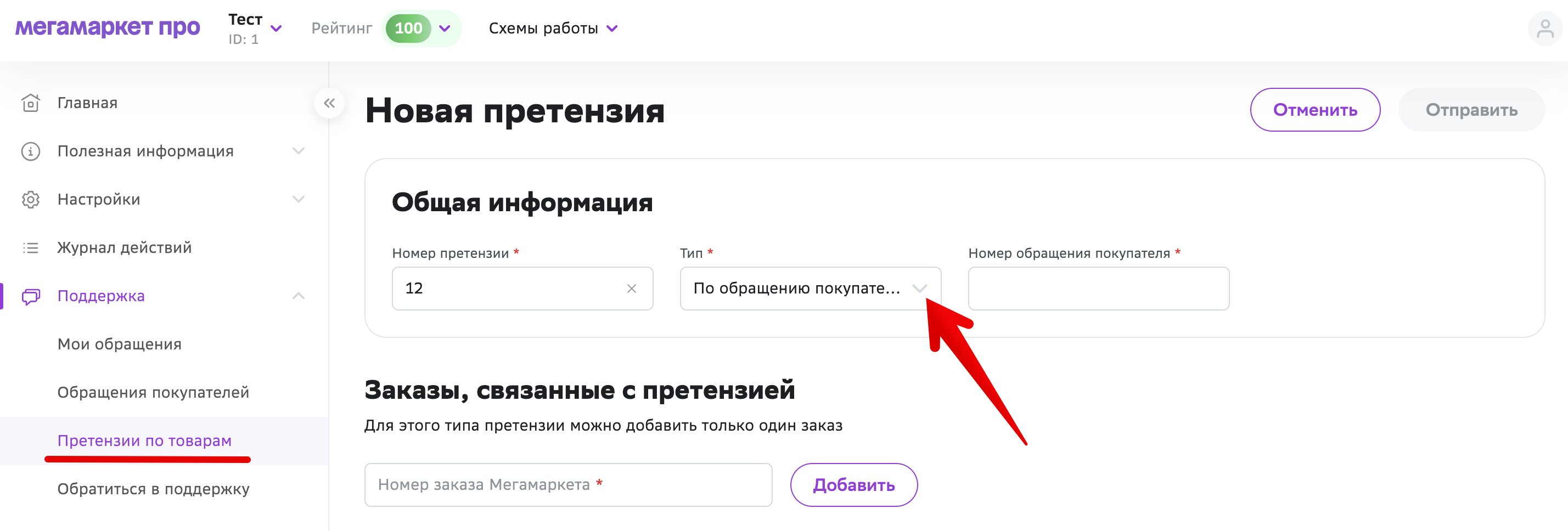Image resolution: width=1568 pixels, height=531 pixels.
Task: Click the list icon for Журнал действий
Action: pos(30,247)
